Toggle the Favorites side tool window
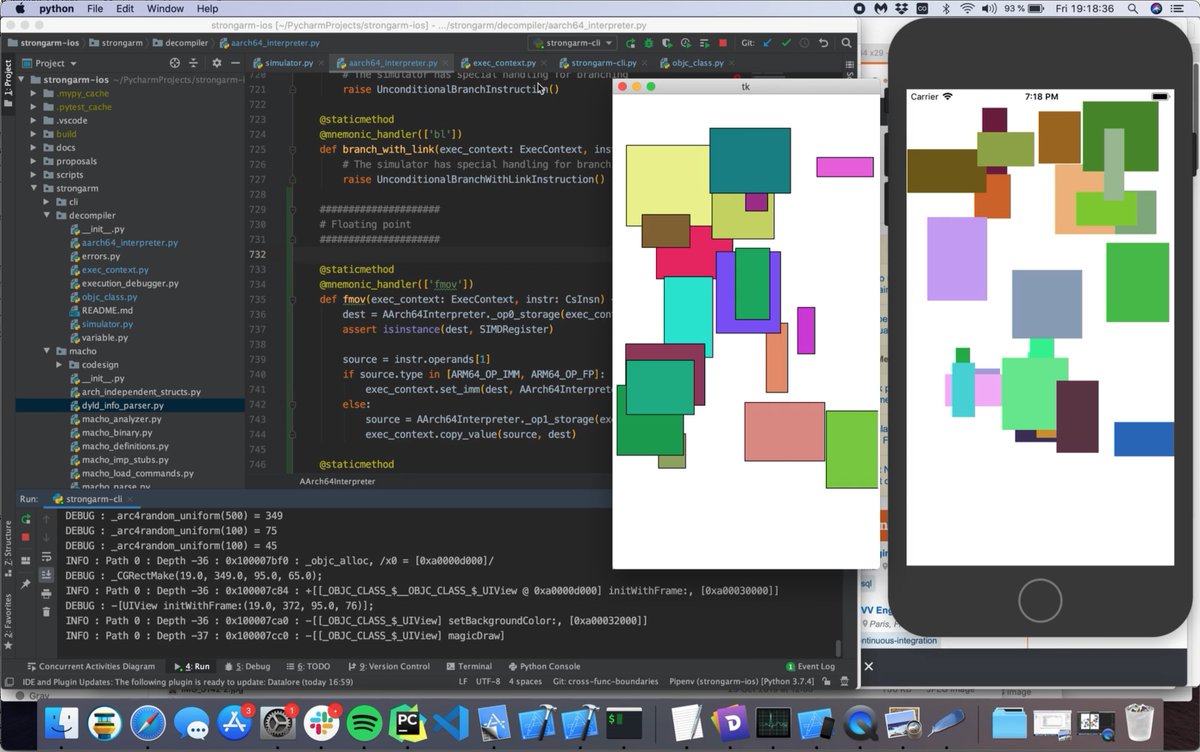The width and height of the screenshot is (1200, 752). [8, 620]
